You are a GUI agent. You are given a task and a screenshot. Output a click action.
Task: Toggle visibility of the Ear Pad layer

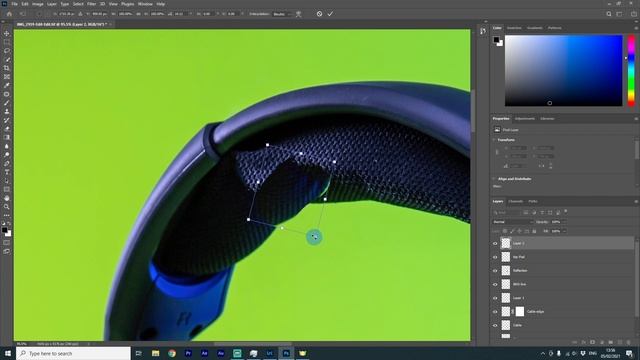(x=495, y=257)
